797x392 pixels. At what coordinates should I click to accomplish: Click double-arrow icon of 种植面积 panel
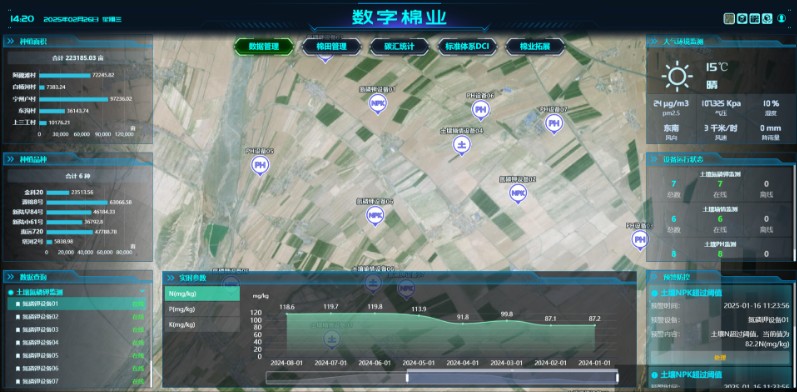coord(10,42)
